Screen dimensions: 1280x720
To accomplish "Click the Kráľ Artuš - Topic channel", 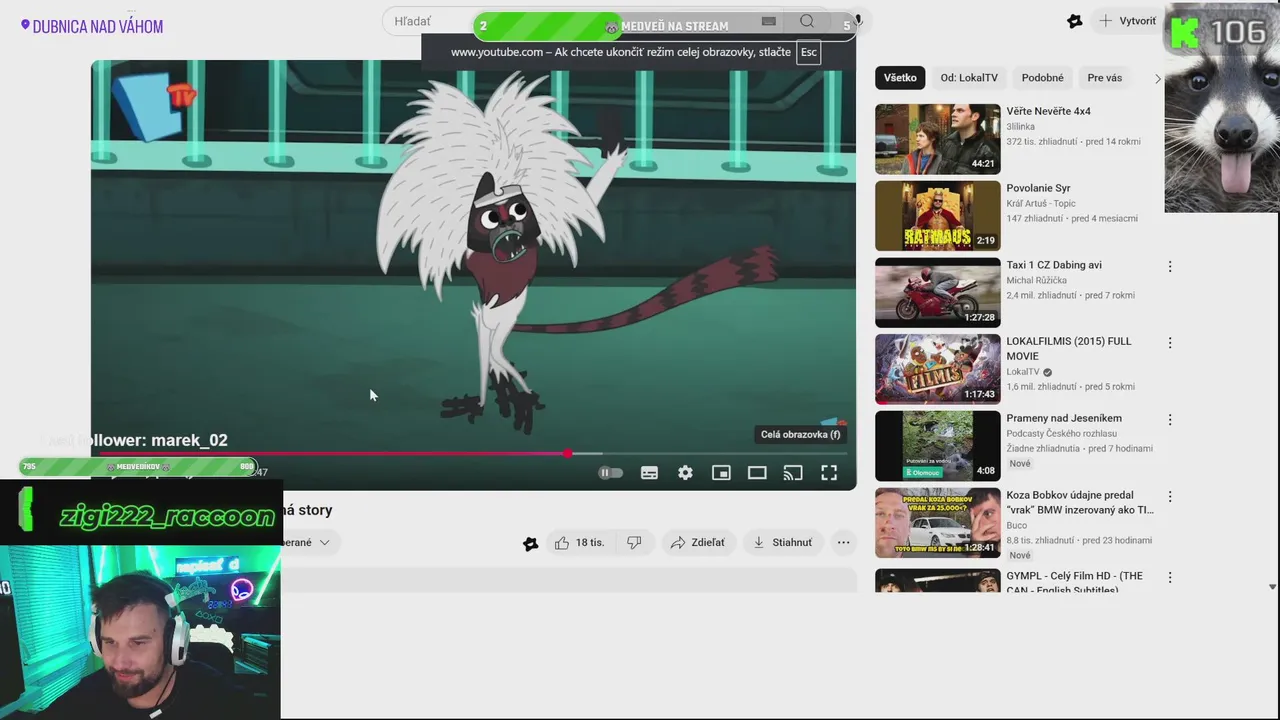I will (1041, 203).
